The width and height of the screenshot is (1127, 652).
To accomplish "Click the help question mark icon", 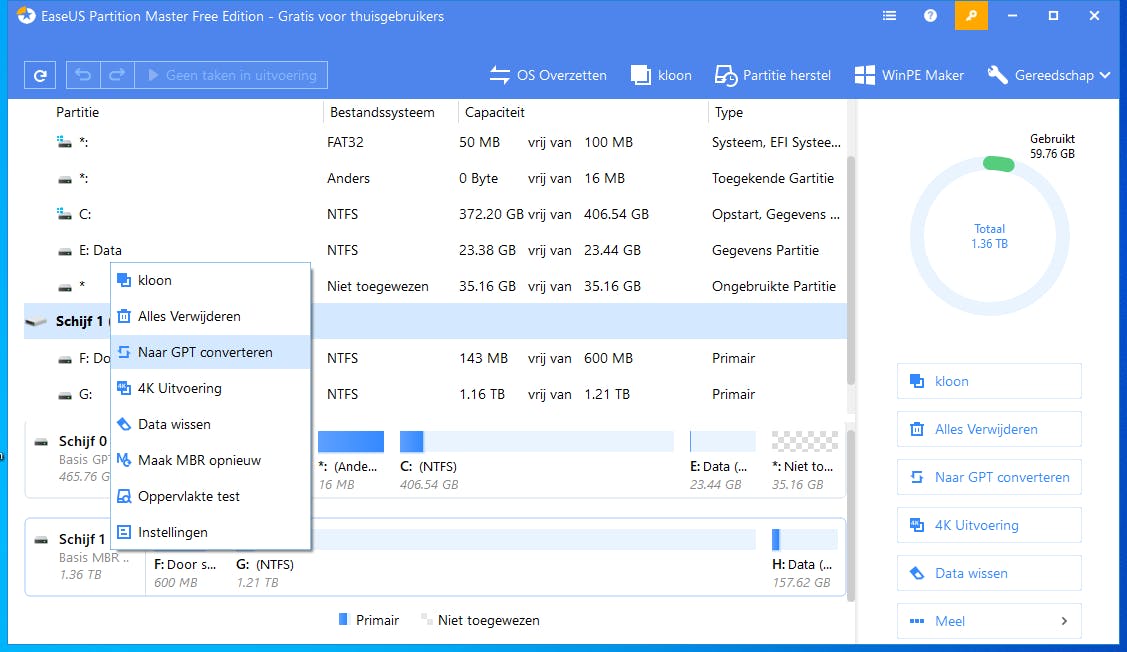I will click(930, 16).
